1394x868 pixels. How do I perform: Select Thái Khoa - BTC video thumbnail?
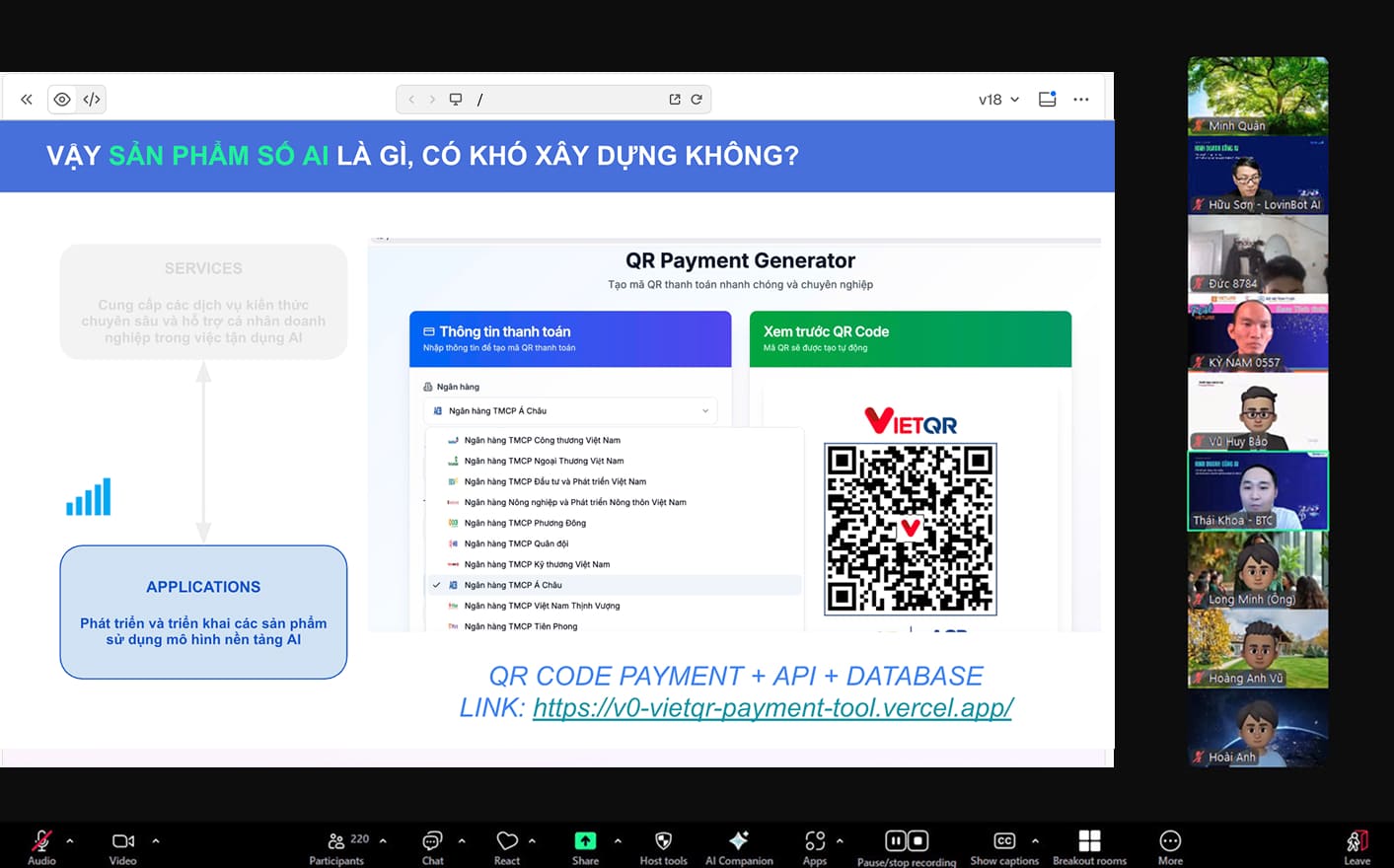click(1258, 491)
